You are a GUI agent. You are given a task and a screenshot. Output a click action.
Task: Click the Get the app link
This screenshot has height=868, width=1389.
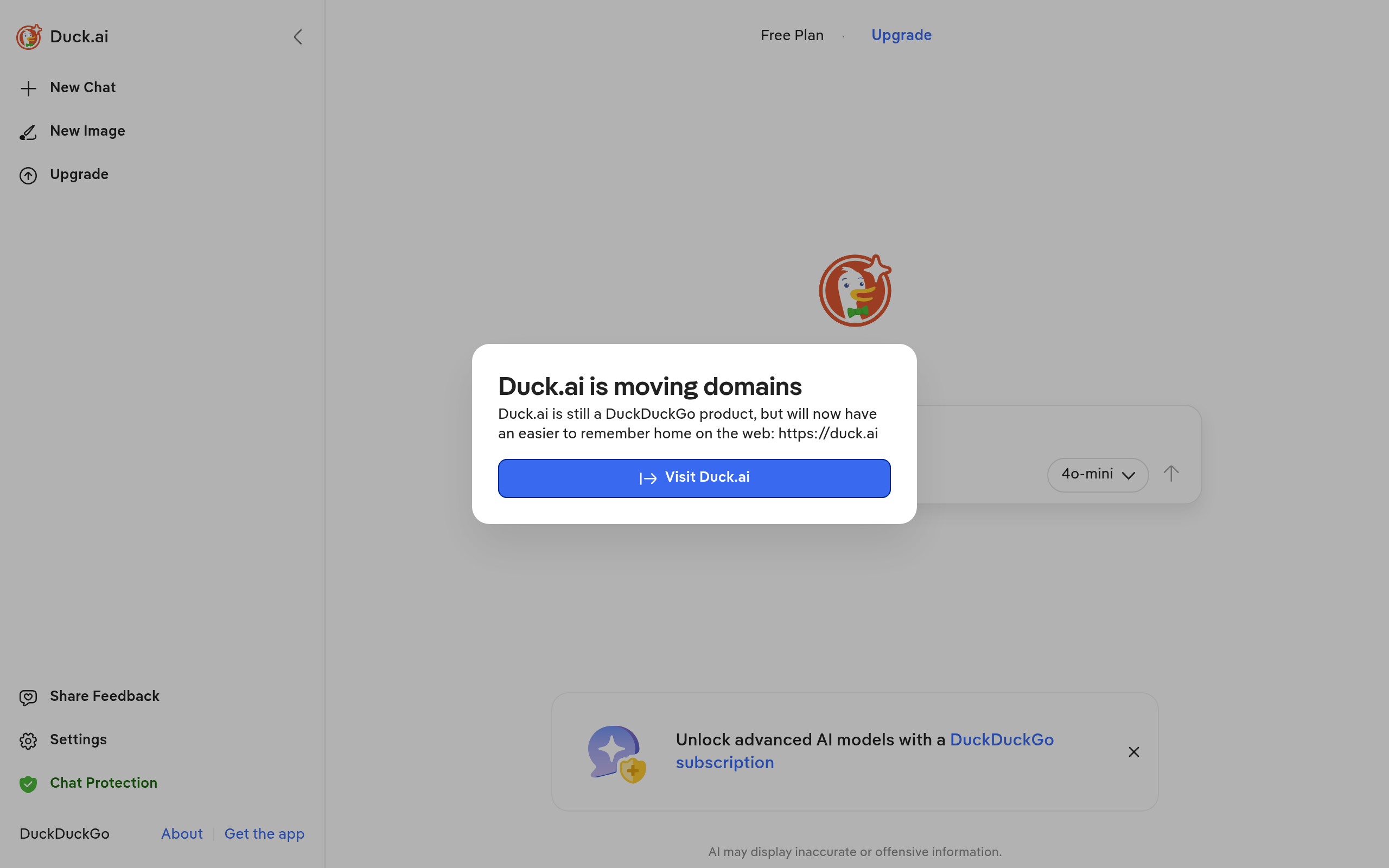264,834
